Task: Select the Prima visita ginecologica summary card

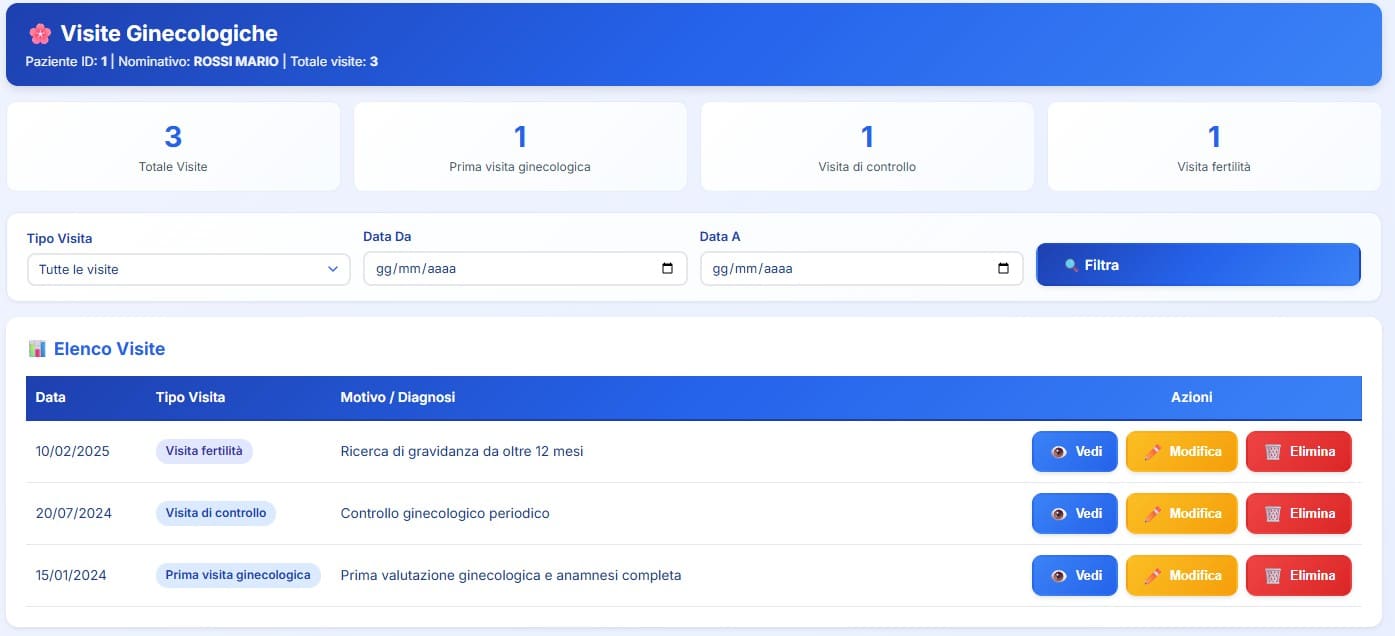Action: [x=520, y=146]
